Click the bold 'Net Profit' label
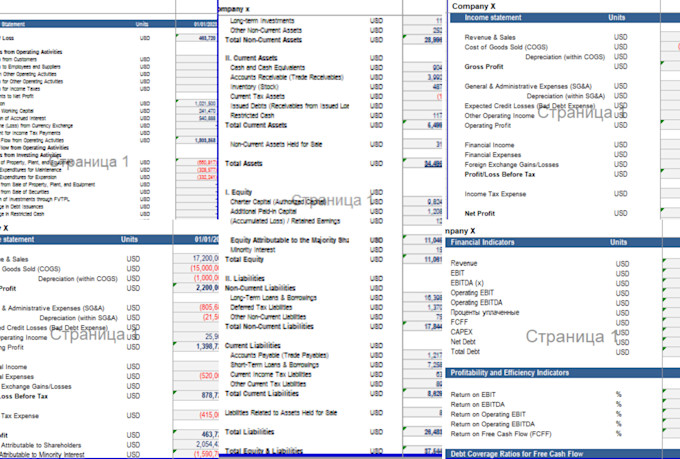This screenshot has height=459, width=680. click(480, 213)
